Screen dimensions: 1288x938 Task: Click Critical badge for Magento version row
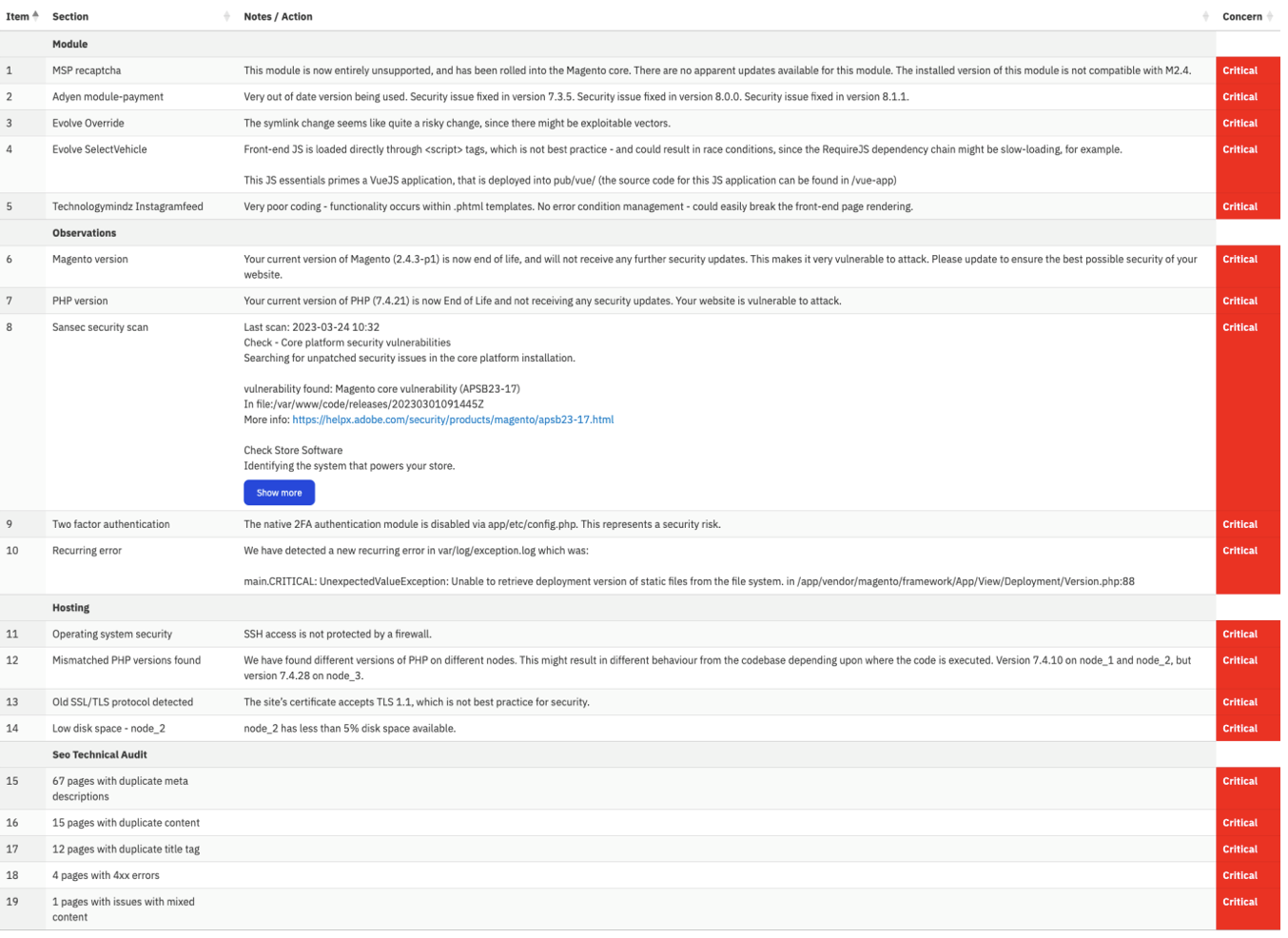click(x=1247, y=266)
